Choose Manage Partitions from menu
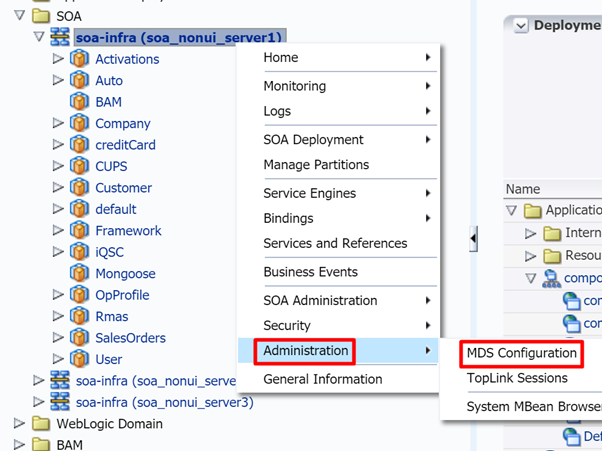Image resolution: width=602 pixels, height=451 pixels. point(338,165)
